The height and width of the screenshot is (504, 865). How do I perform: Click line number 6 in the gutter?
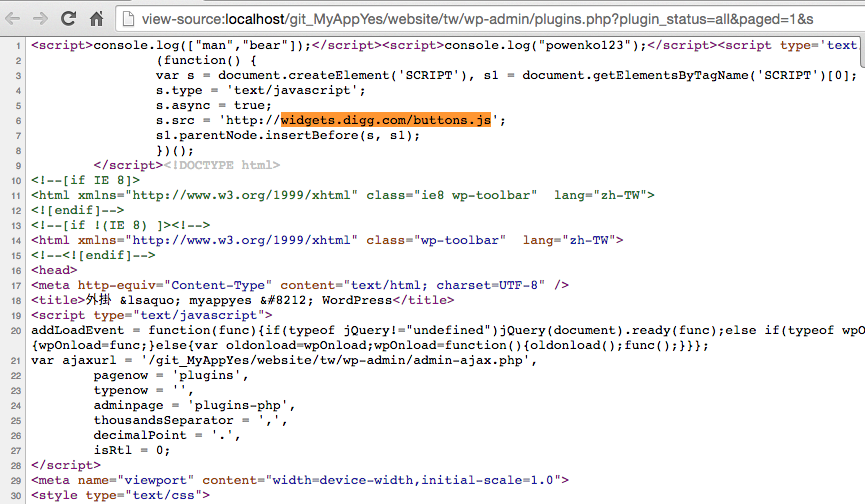18,121
